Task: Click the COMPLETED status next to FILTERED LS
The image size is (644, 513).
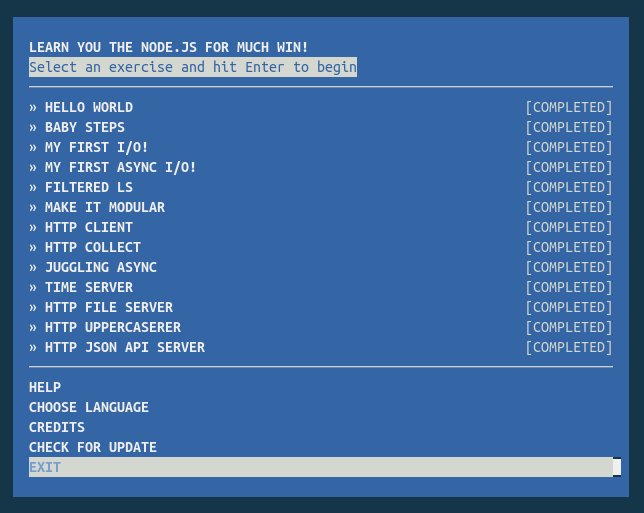Action: [x=569, y=187]
